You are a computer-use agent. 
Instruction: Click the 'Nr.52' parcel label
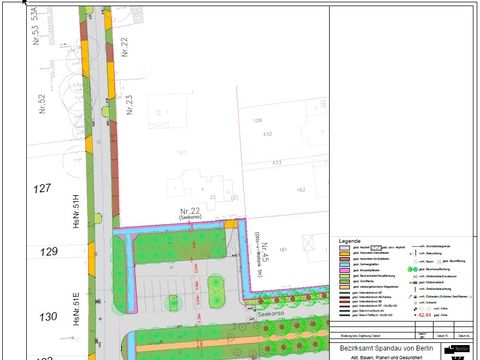click(x=42, y=104)
